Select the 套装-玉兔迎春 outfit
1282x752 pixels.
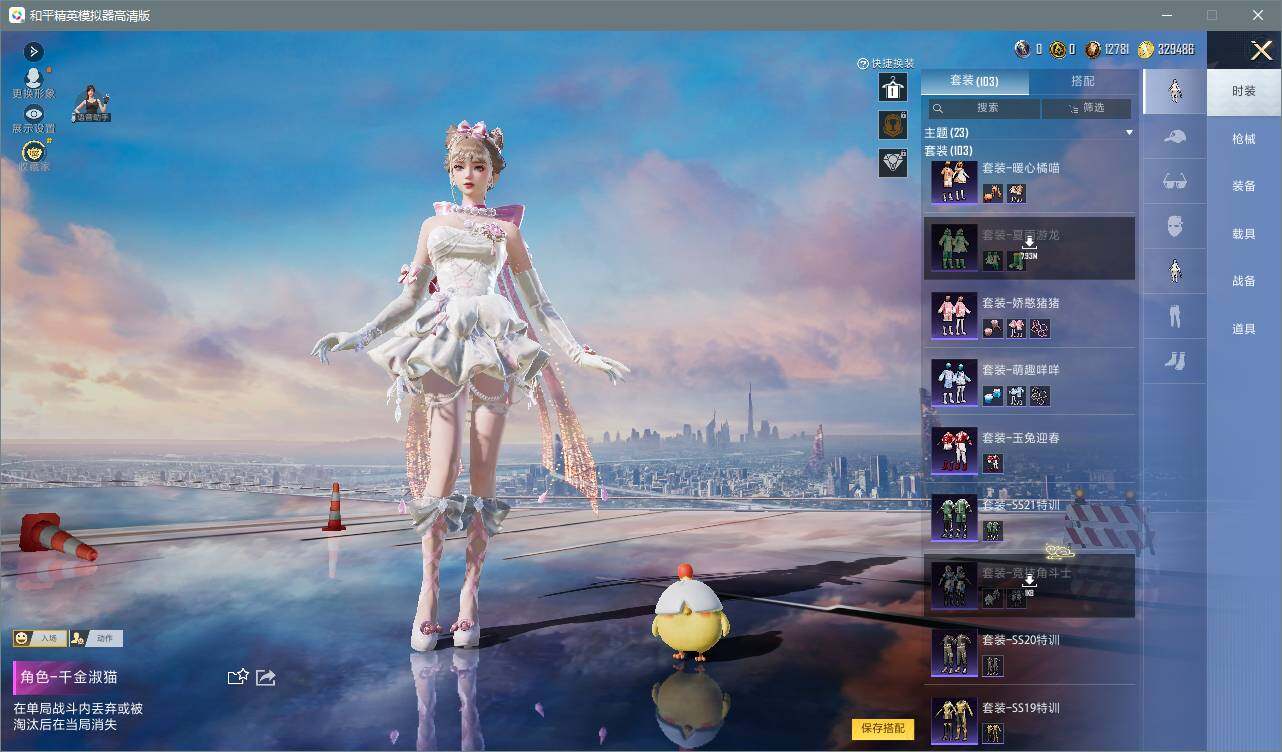1029,450
